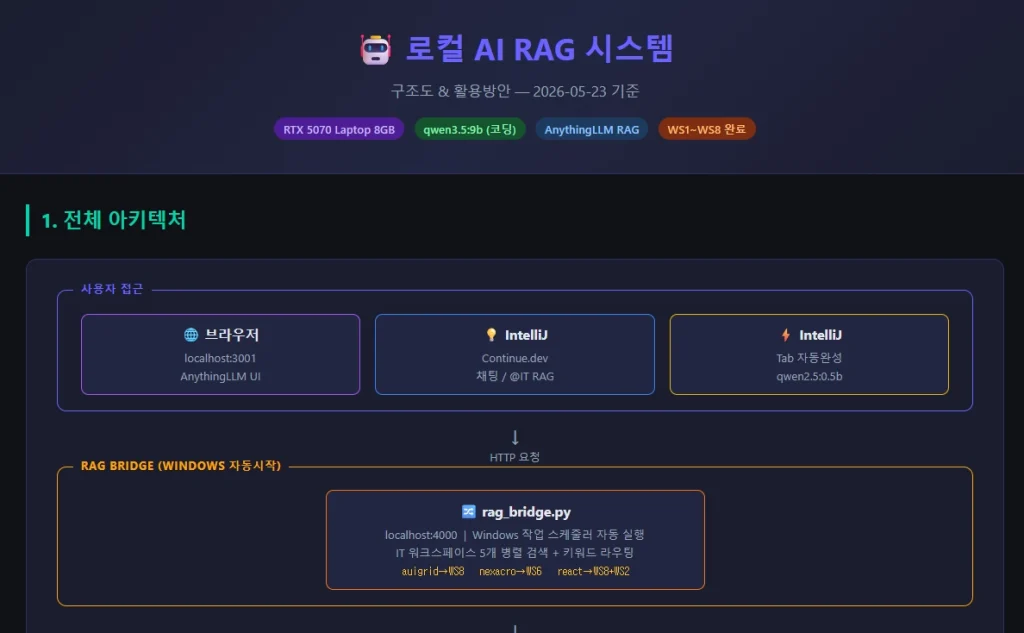Click the globe icon next to 브라우저
The width and height of the screenshot is (1024, 633).
point(191,335)
